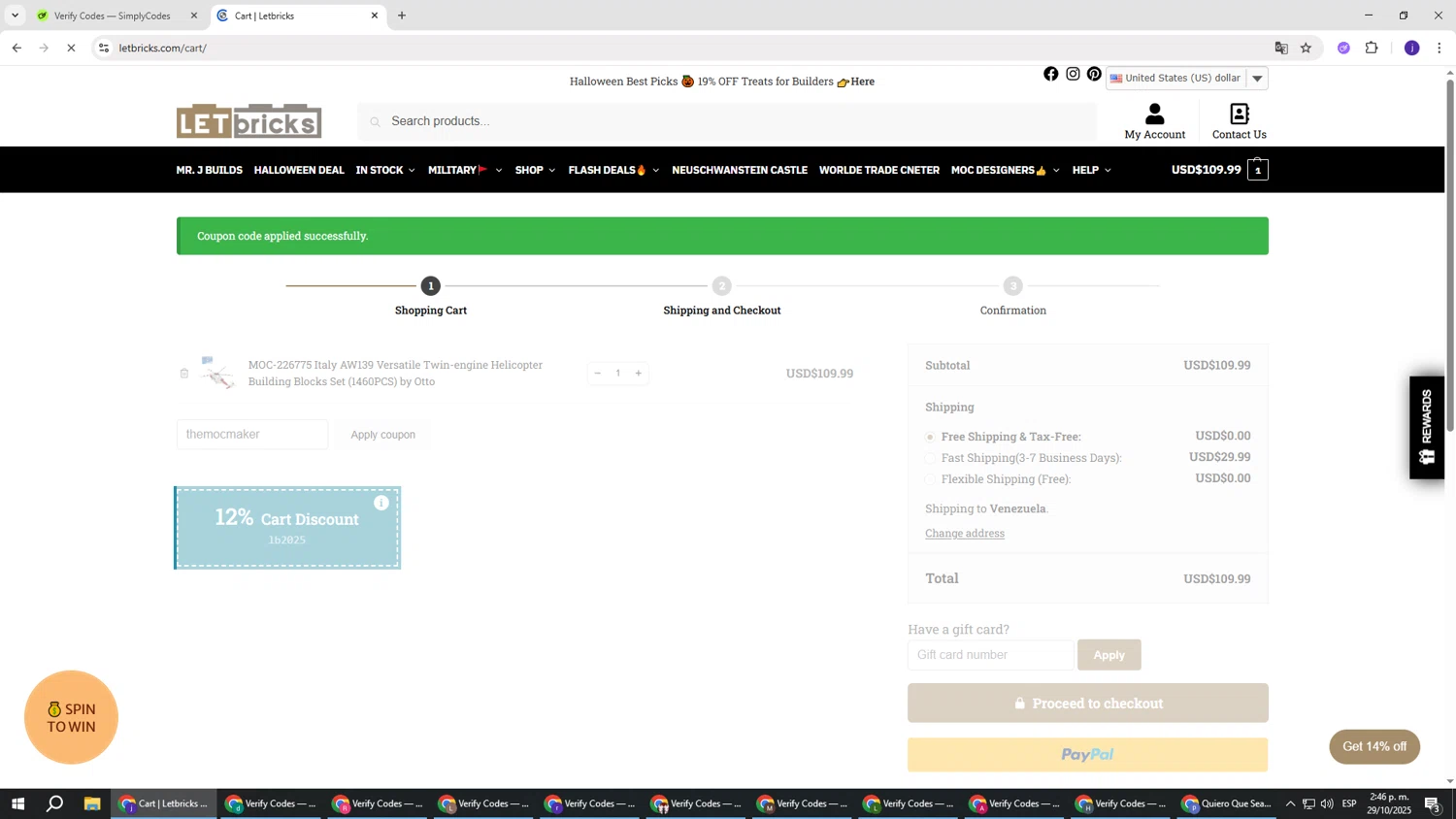This screenshot has height=819, width=1456.
Task: Bookmark this page with star icon
Action: [x=1306, y=48]
